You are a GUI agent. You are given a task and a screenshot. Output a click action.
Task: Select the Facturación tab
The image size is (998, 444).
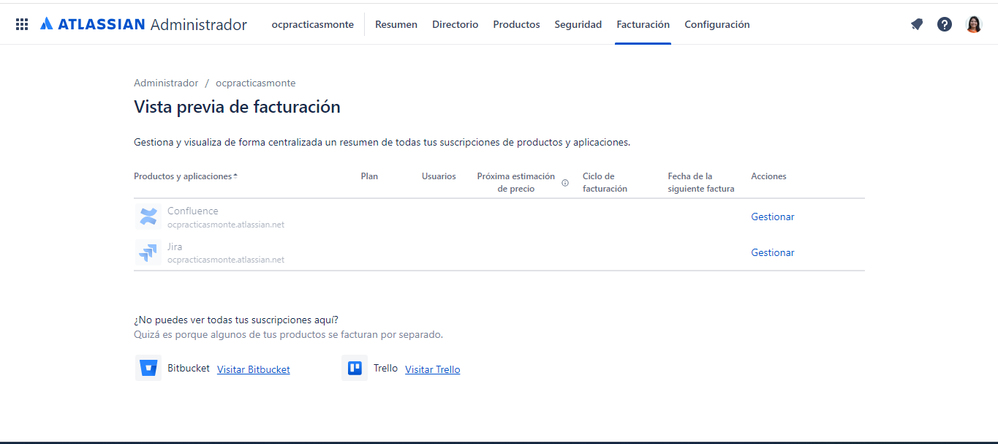(643, 25)
